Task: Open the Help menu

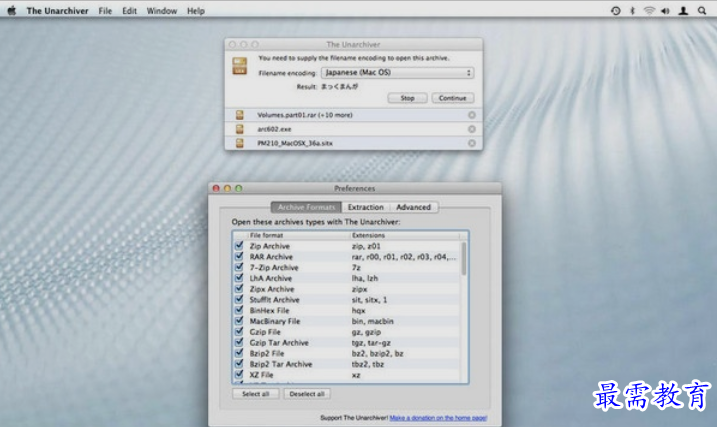Action: (196, 11)
